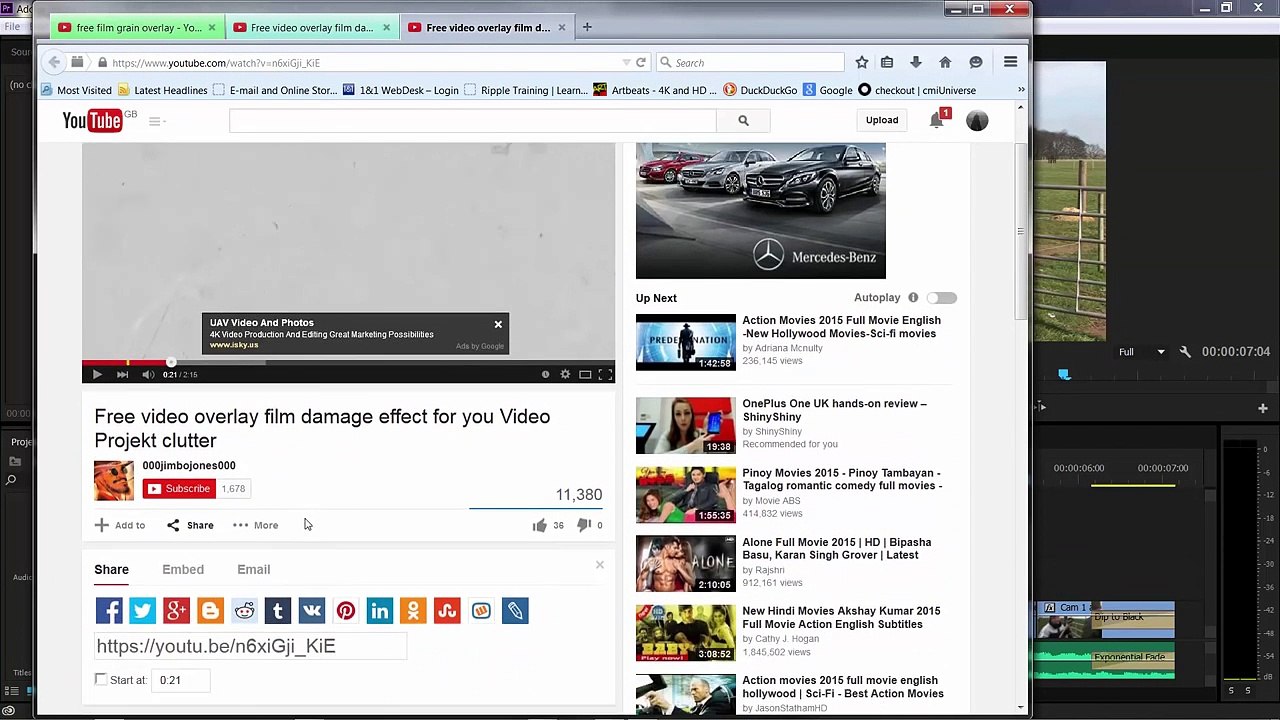This screenshot has height=720, width=1280.
Task: Seek on the red video progress bar
Action: 348,362
